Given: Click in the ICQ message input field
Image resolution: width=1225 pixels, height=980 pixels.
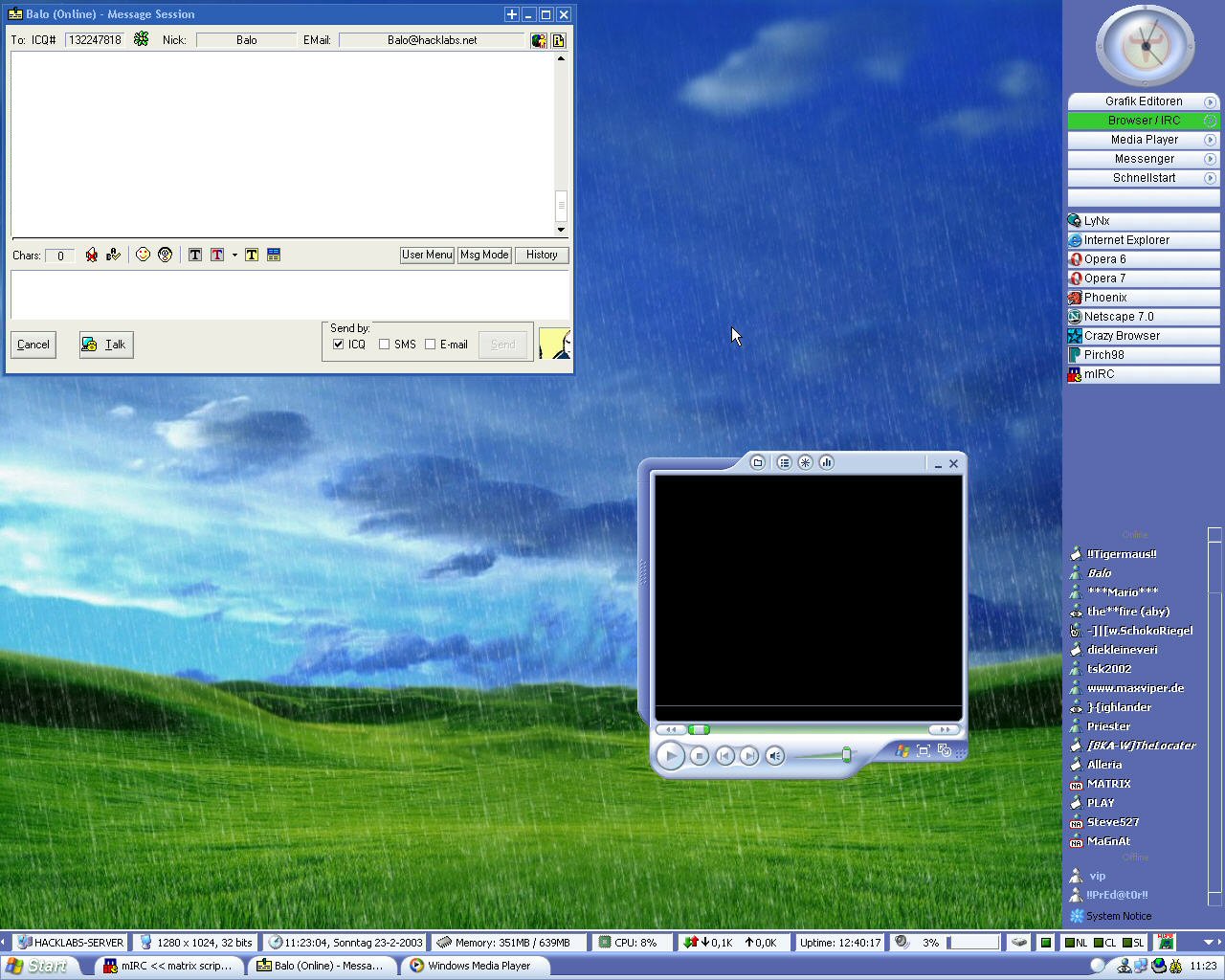Looking at the screenshot, I should coord(287,294).
